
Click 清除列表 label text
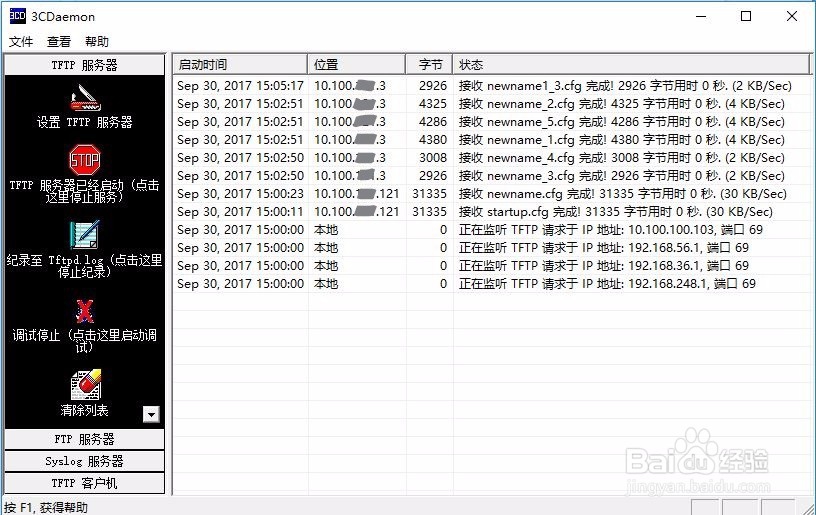[84, 410]
